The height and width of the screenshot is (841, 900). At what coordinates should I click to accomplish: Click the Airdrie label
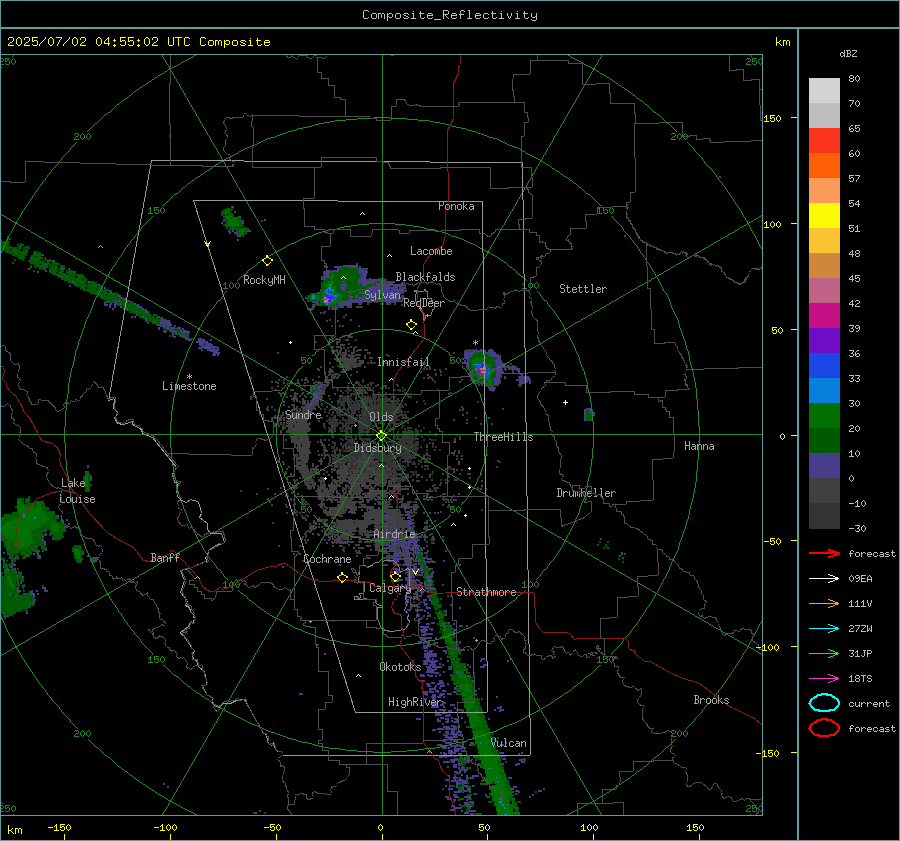tap(394, 534)
